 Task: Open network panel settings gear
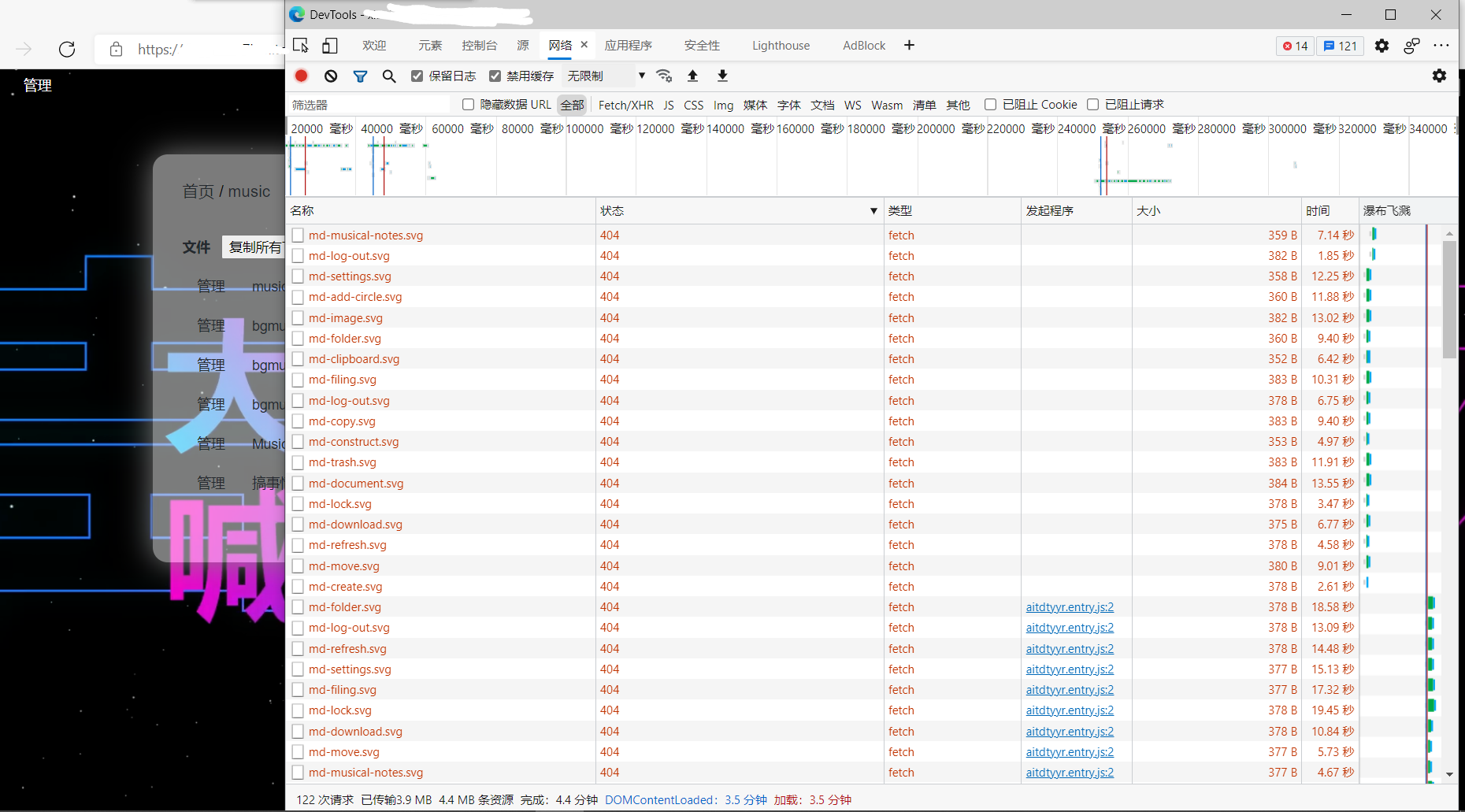coord(1439,76)
